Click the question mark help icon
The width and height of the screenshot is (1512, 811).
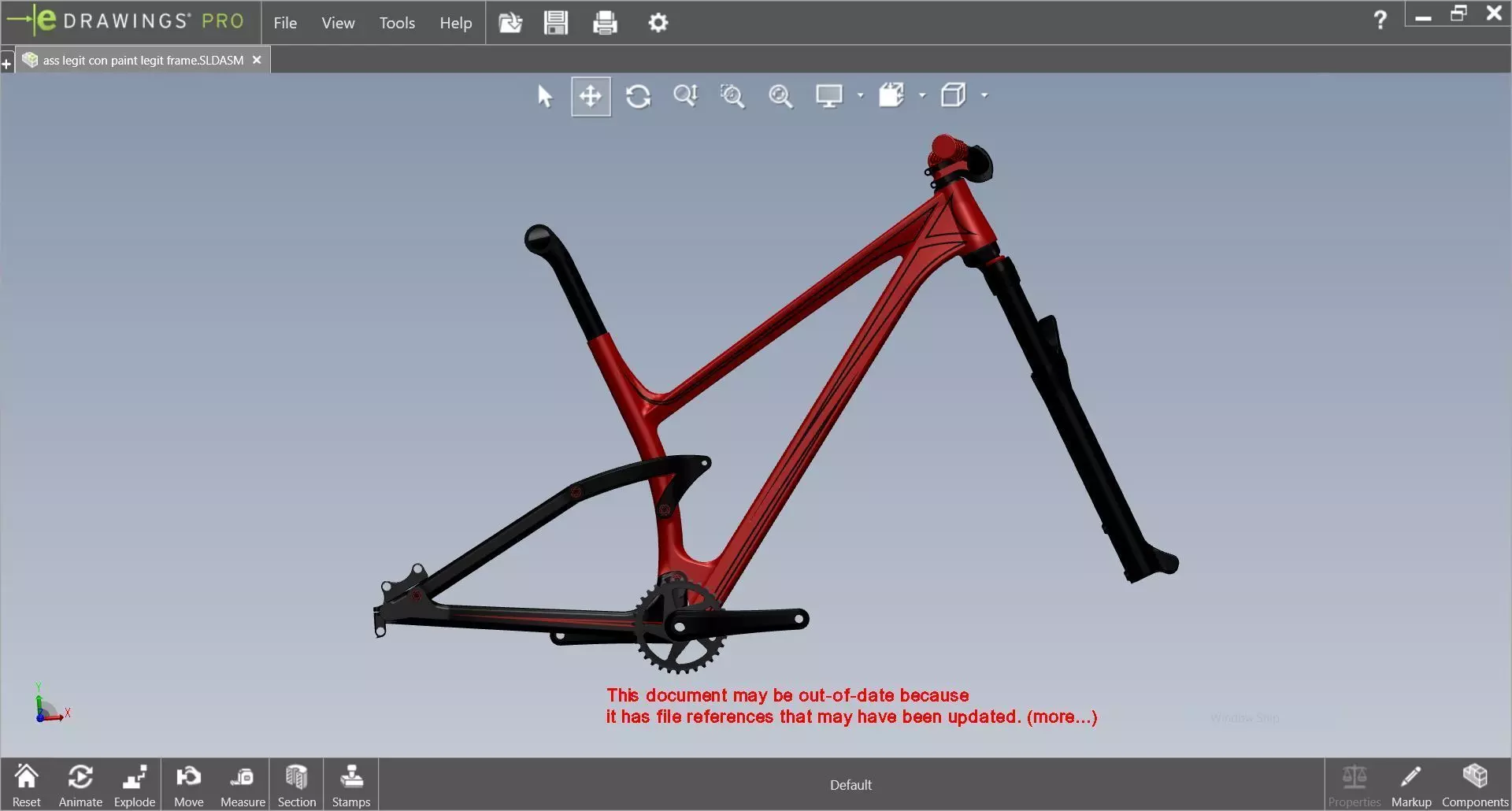pos(1380,20)
